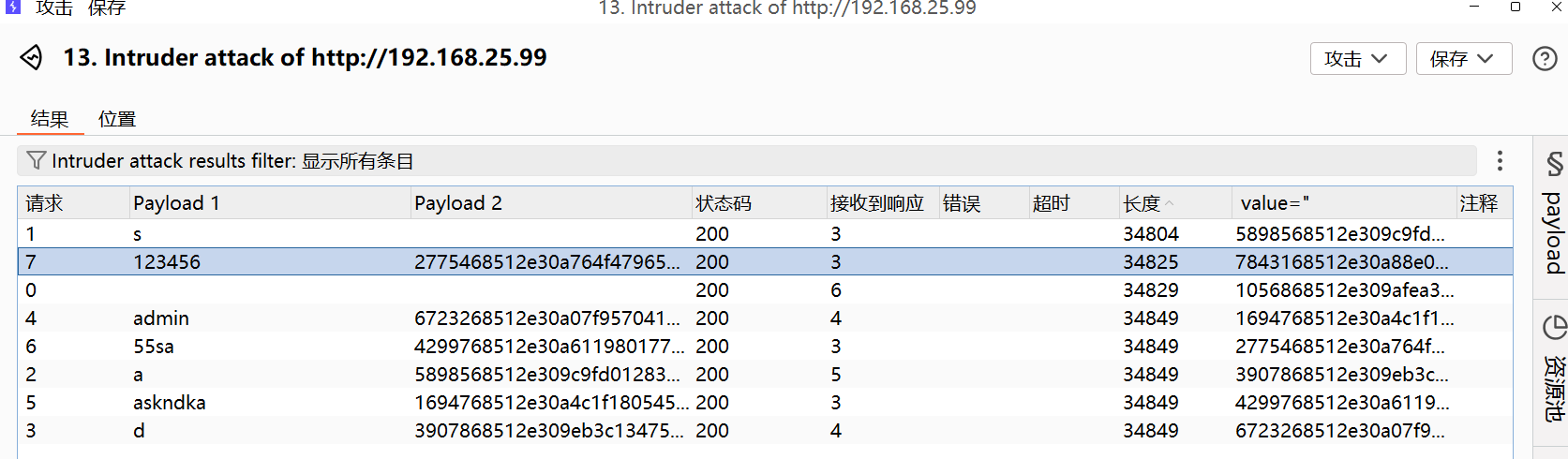Click the Burp lightning icon in title bar
This screenshot has width=1568, height=459.
(13, 7)
